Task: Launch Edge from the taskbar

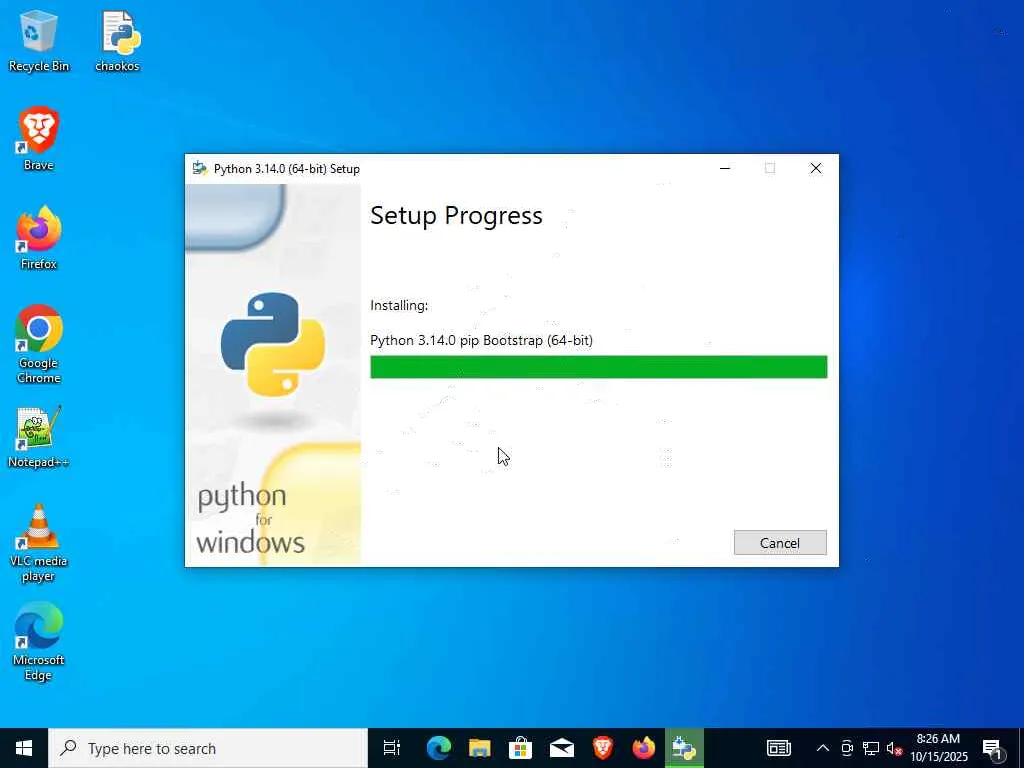Action: 439,748
